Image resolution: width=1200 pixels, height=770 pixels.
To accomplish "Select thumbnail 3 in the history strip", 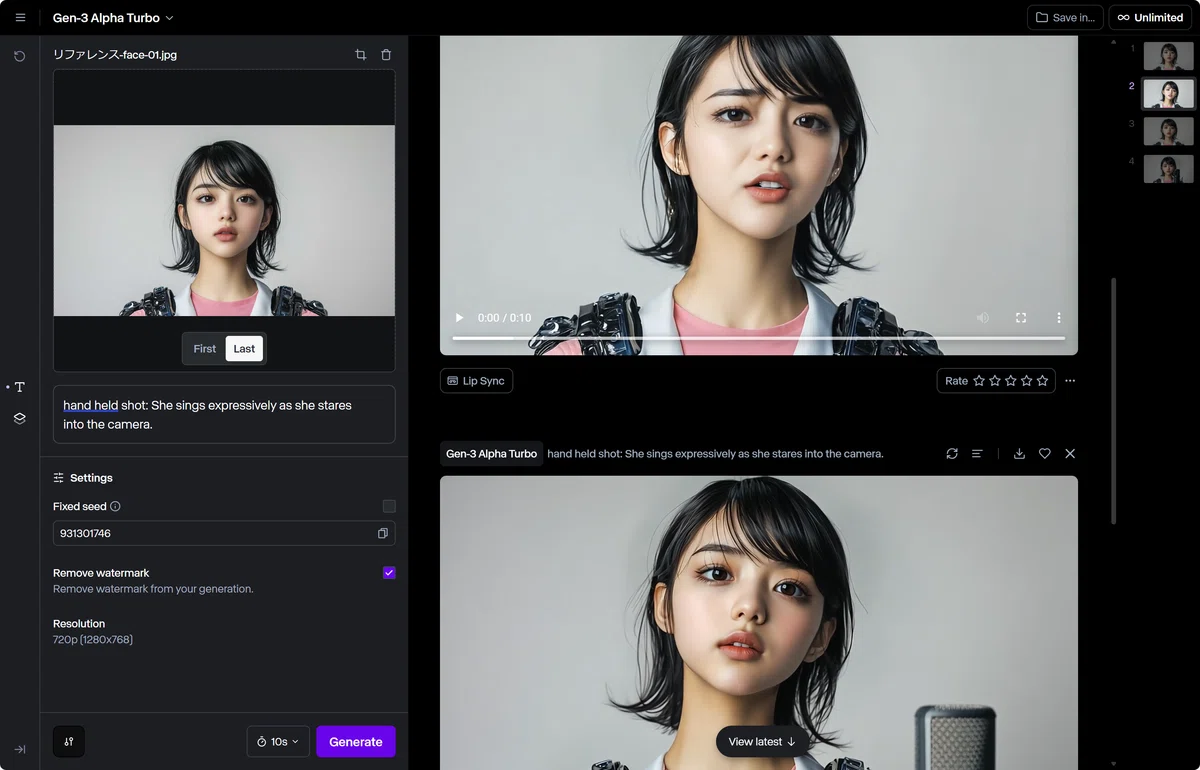I will tap(1168, 131).
